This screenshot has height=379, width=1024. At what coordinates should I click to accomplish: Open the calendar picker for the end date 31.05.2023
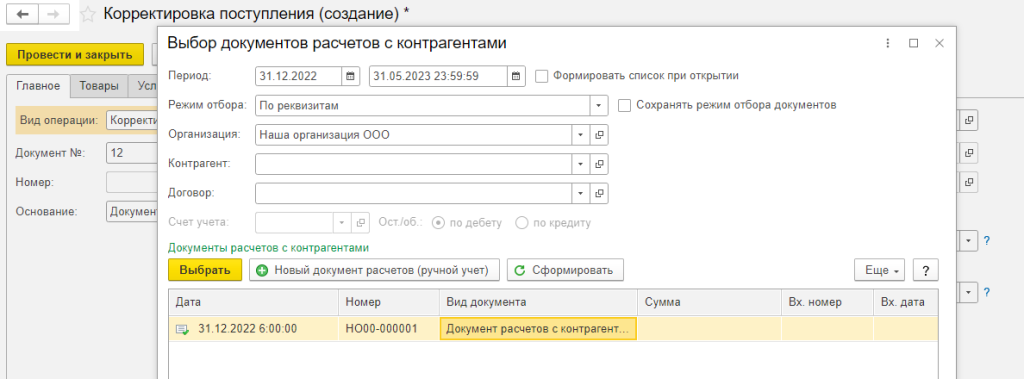point(516,76)
